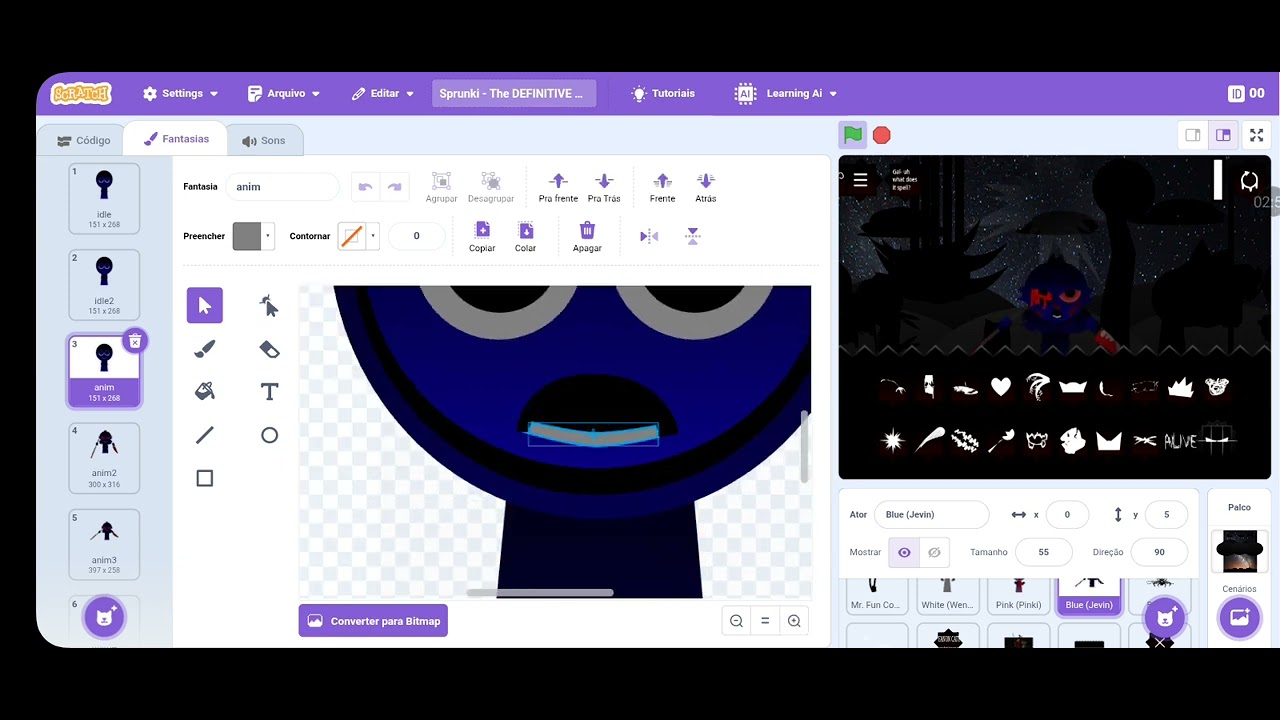Paste with the Colar icon
The height and width of the screenshot is (720, 1280).
tap(525, 231)
